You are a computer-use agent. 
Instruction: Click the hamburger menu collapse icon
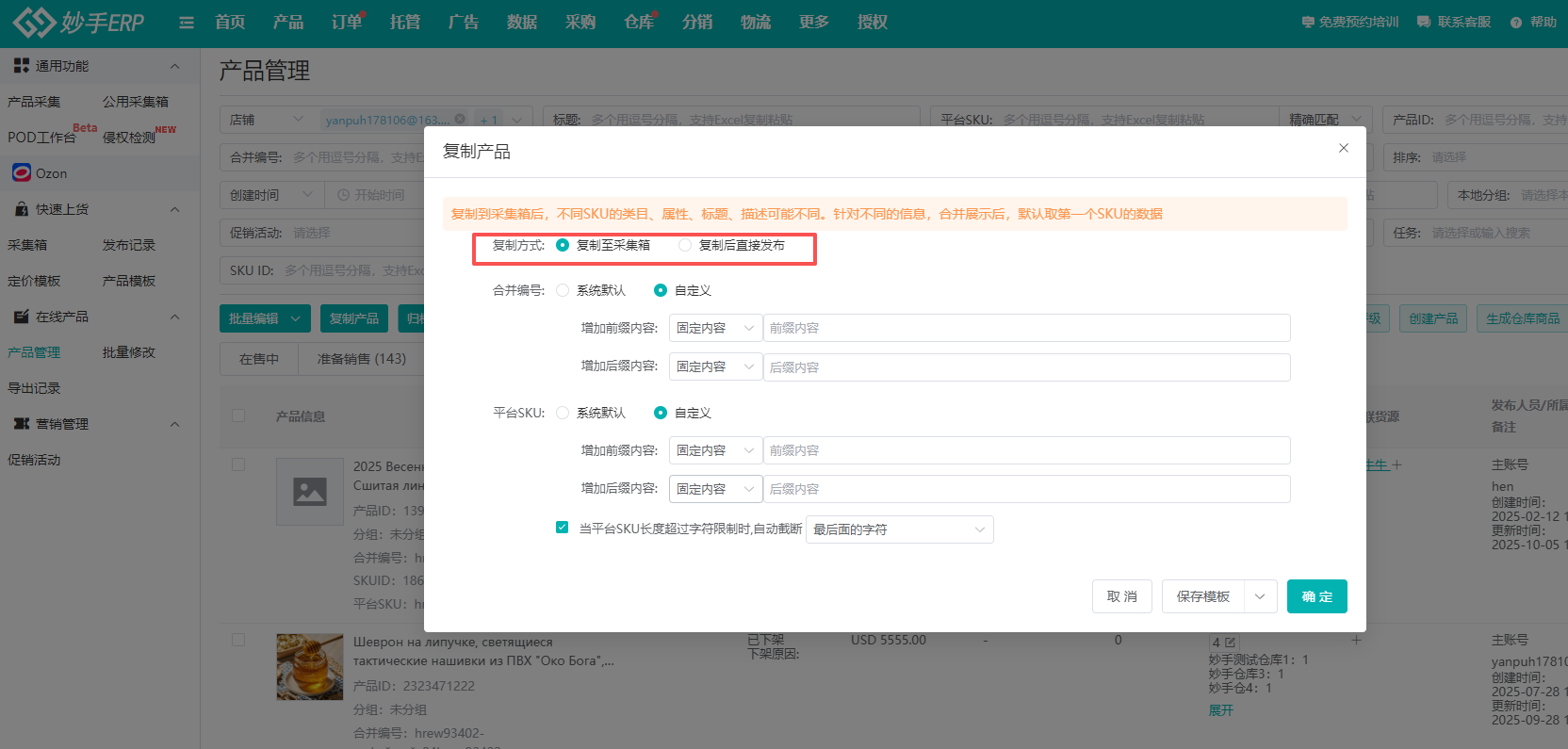coord(187,23)
